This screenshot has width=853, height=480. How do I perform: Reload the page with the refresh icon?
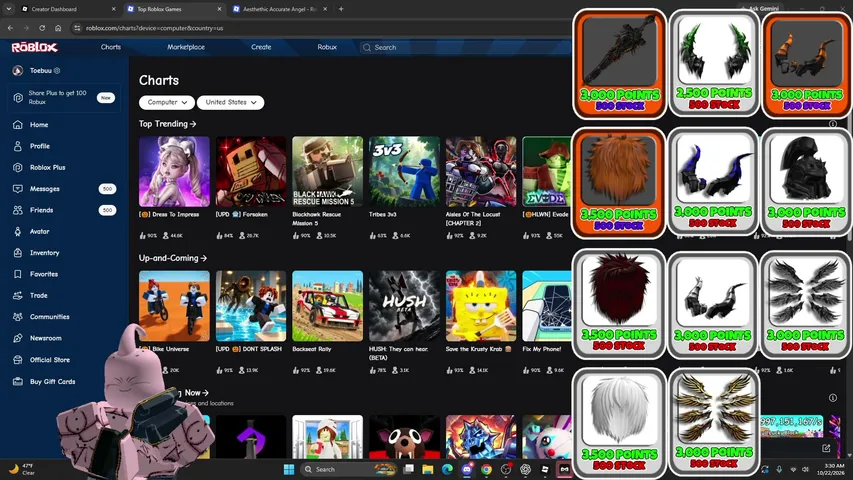click(x=42, y=28)
